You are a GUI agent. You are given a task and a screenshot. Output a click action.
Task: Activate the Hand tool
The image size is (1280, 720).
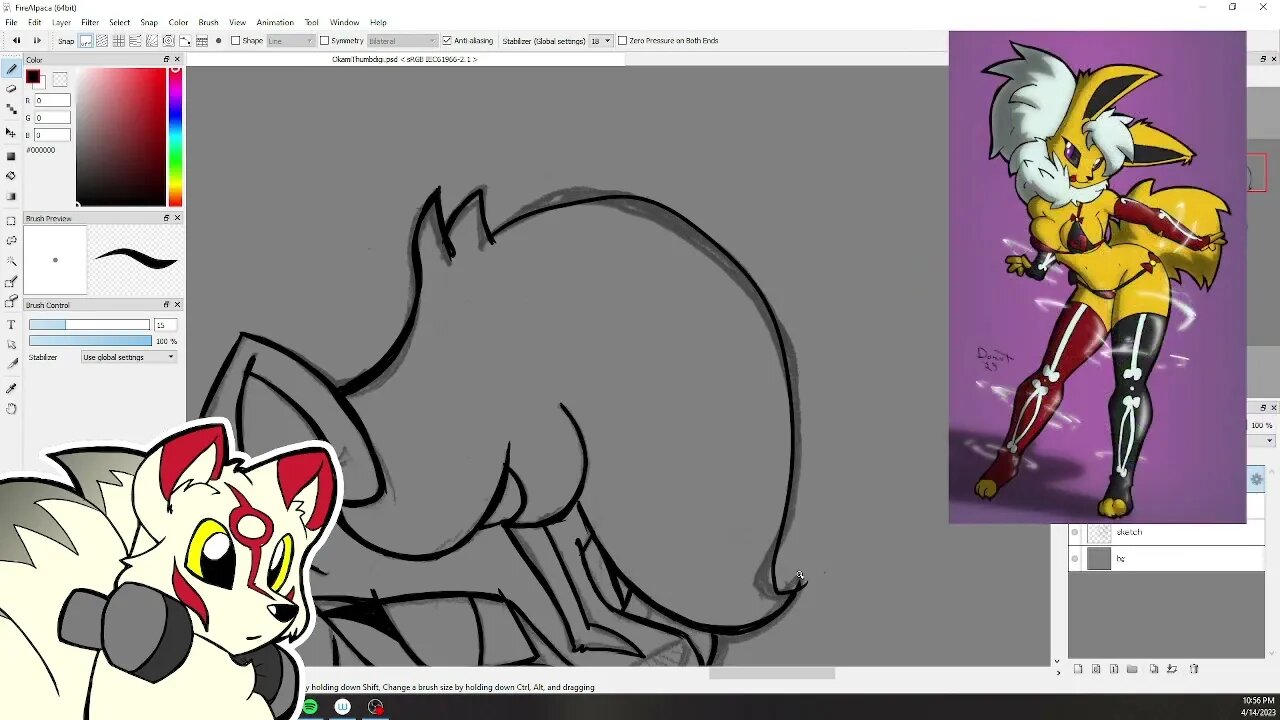point(11,409)
